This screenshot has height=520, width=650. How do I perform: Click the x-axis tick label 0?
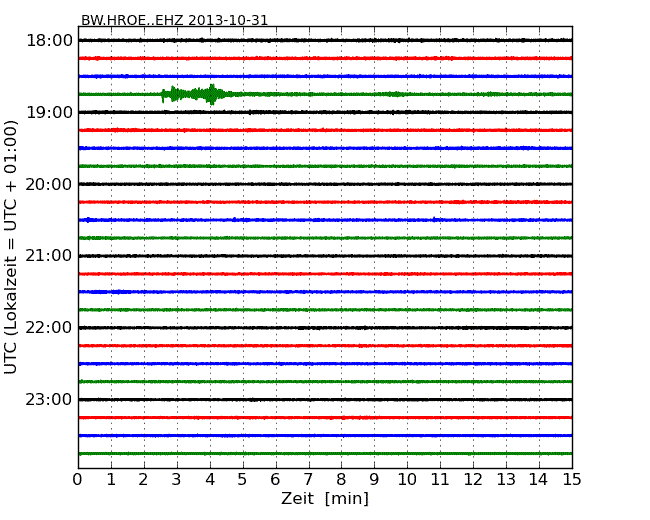pyautogui.click(x=78, y=480)
